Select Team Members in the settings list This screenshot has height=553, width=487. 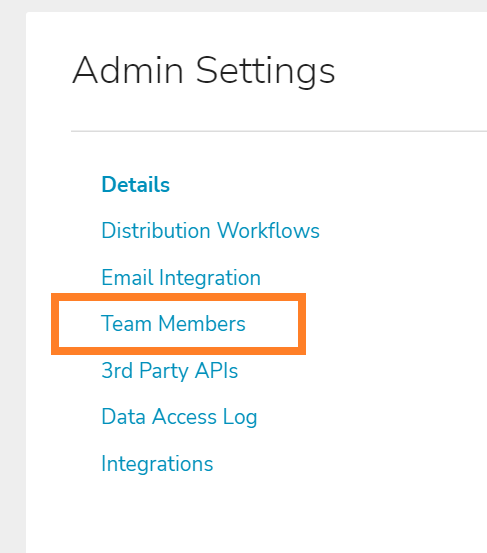tap(173, 323)
